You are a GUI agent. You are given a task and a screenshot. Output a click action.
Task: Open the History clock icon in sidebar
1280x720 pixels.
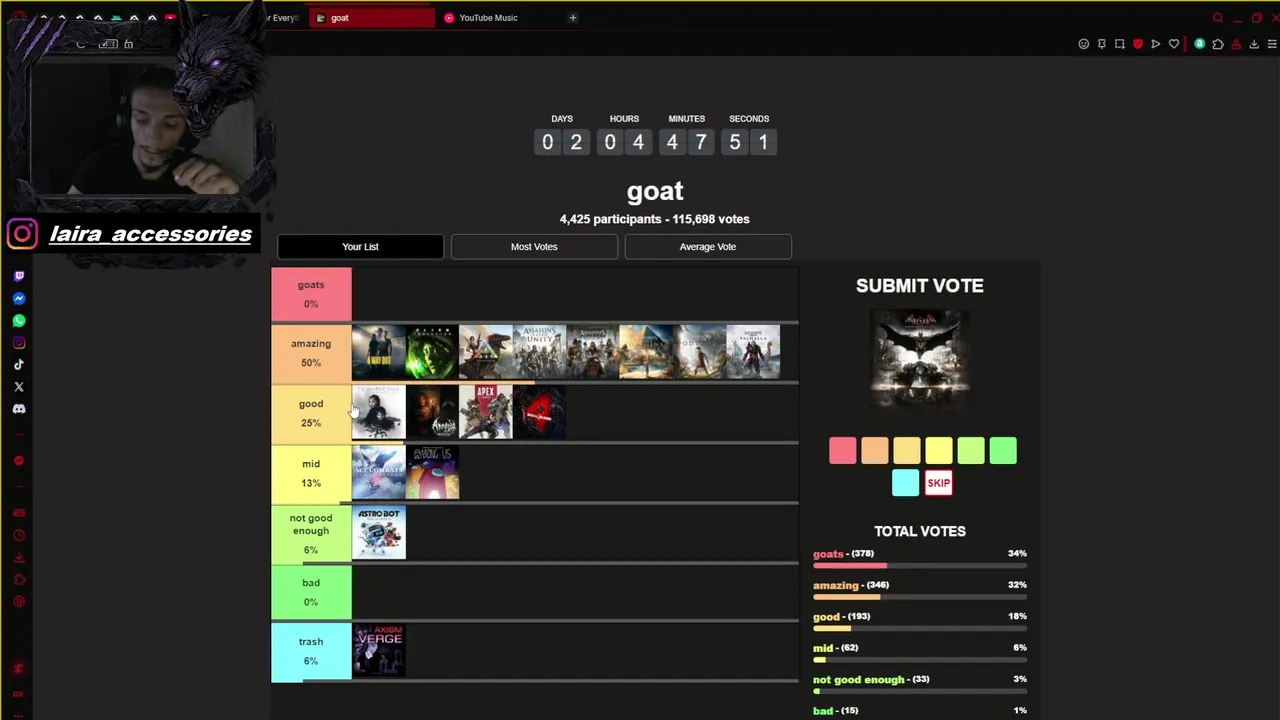click(x=19, y=535)
